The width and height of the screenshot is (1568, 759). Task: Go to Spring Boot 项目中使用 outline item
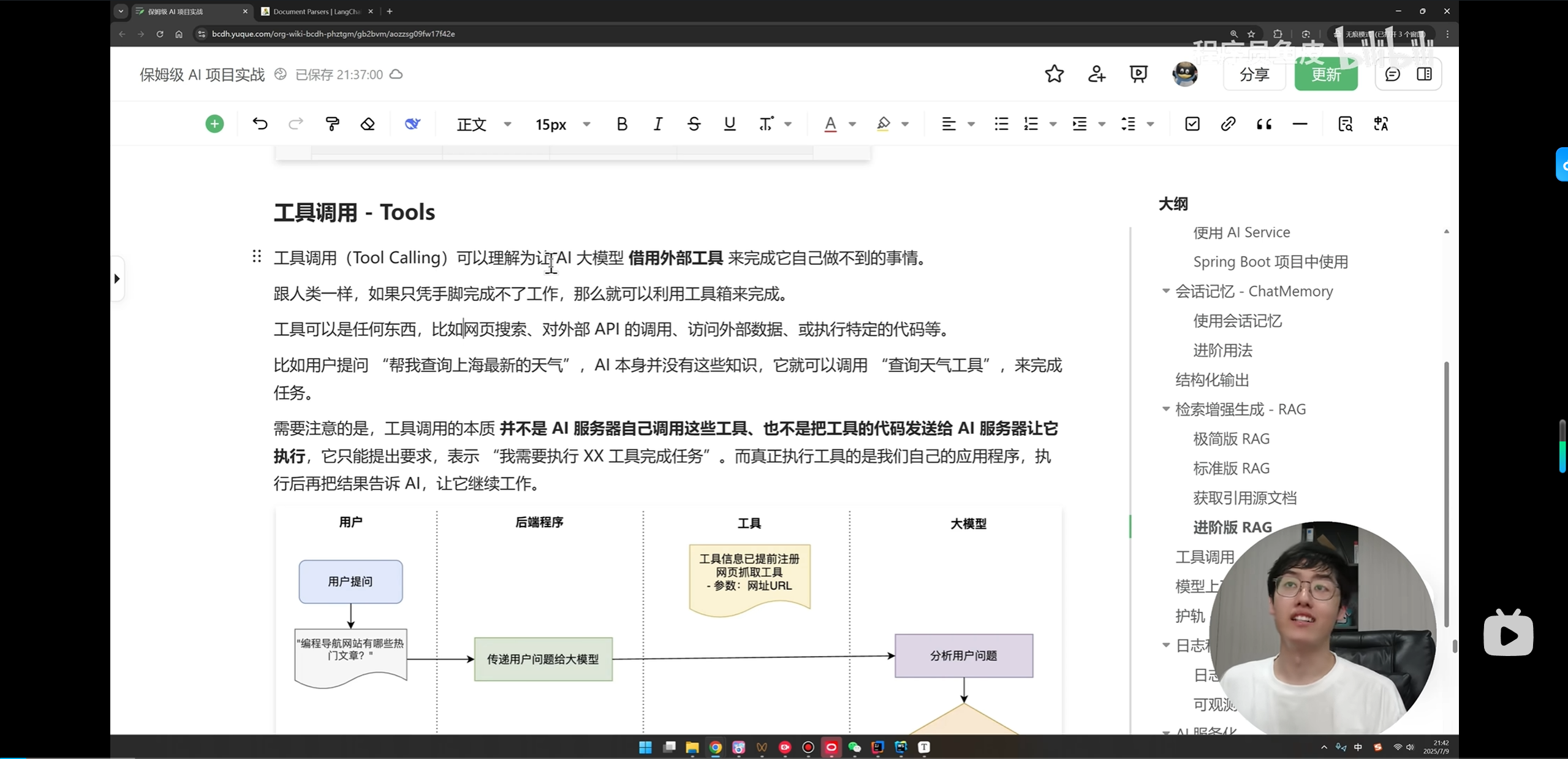point(1270,262)
